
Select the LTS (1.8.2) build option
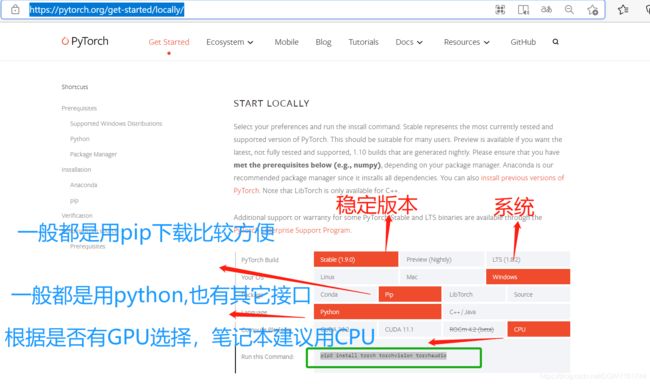point(528,260)
